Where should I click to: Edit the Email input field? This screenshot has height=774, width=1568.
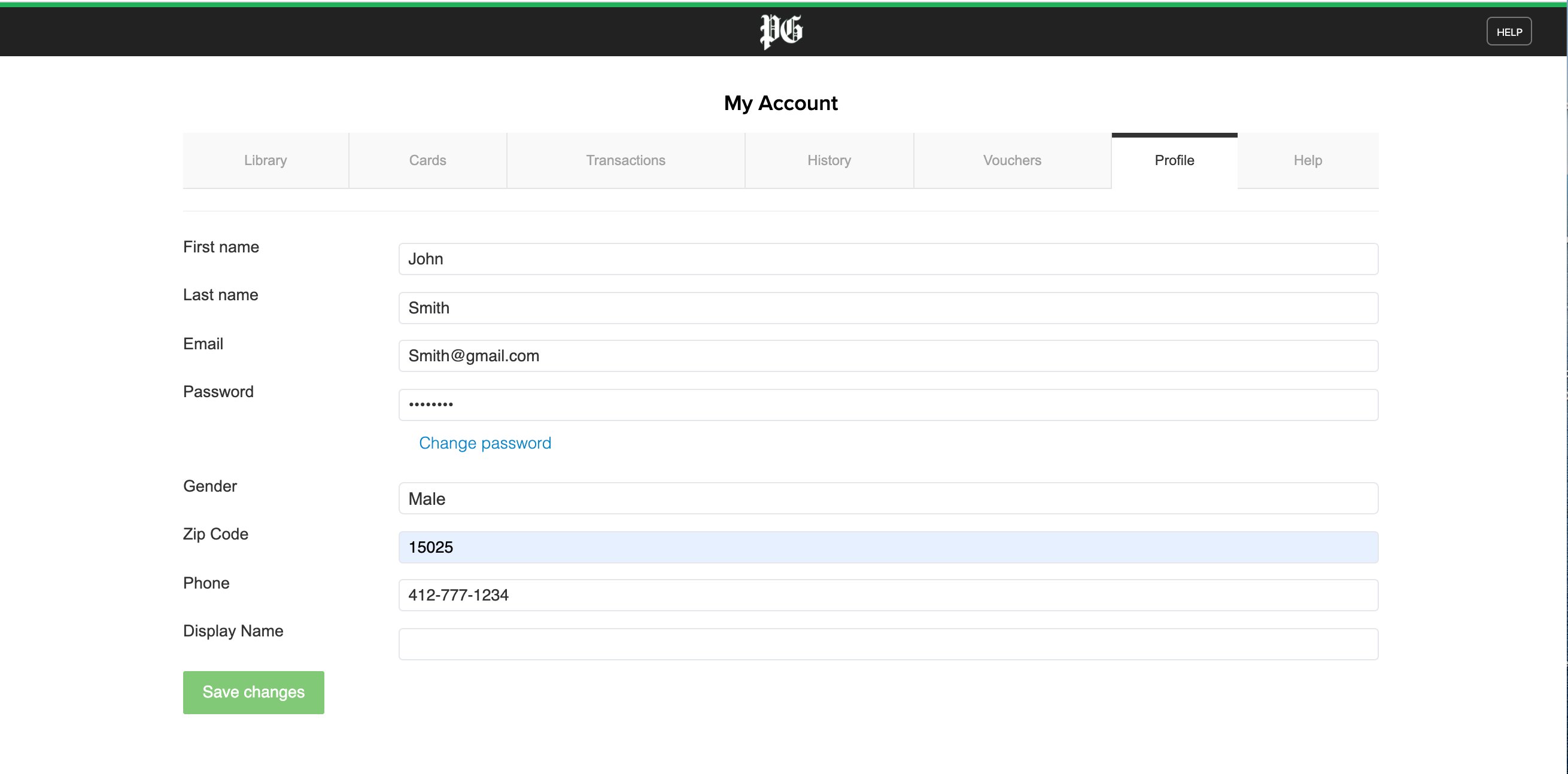click(x=888, y=356)
